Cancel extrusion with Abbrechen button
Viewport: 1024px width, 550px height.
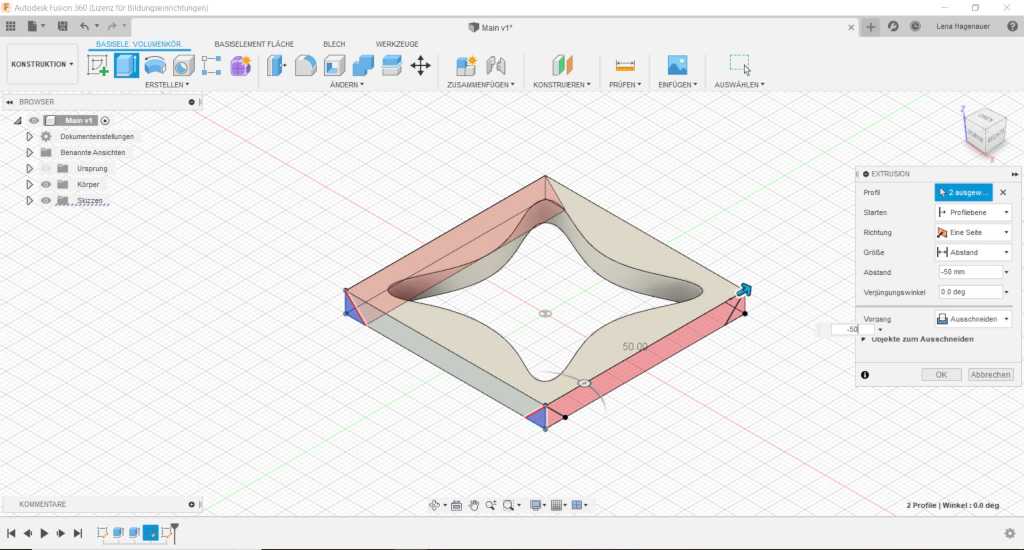coord(990,375)
